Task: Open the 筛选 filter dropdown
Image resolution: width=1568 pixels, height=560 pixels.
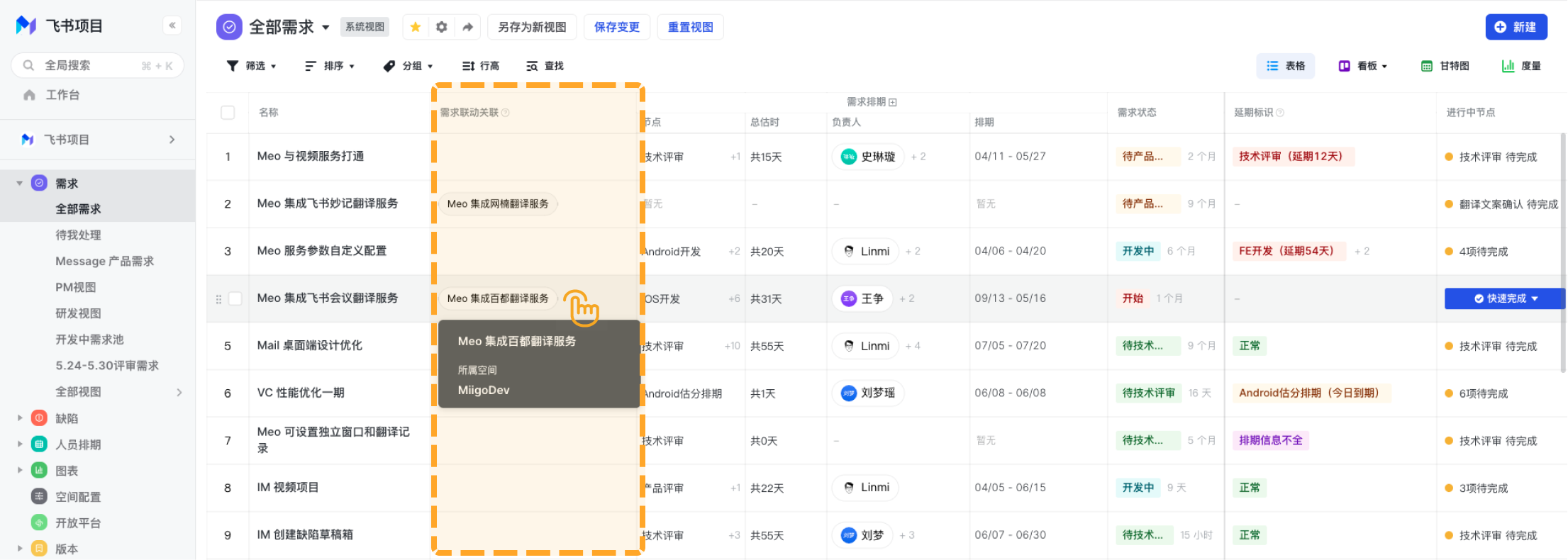Action: (x=251, y=66)
